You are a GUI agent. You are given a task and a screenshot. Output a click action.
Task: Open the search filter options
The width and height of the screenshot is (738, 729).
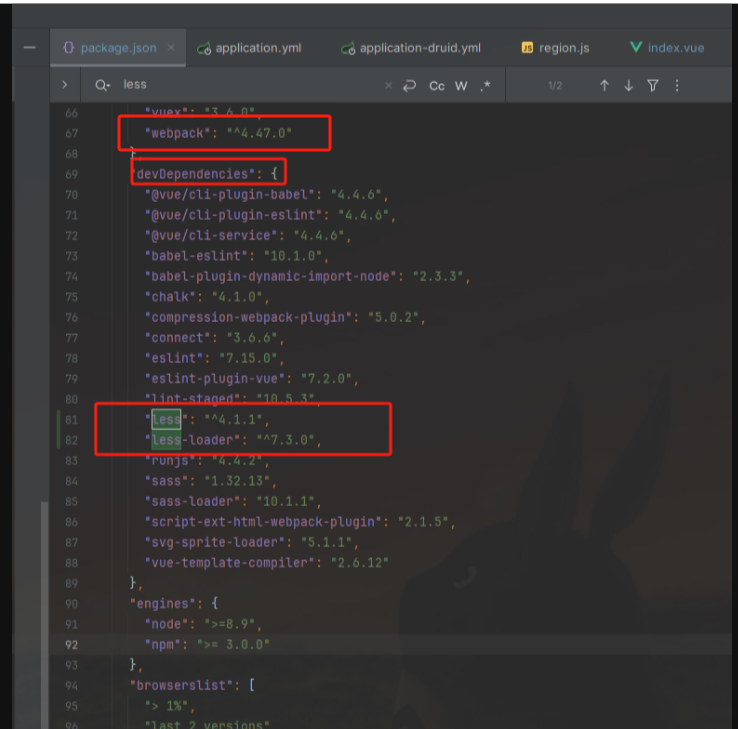click(653, 86)
